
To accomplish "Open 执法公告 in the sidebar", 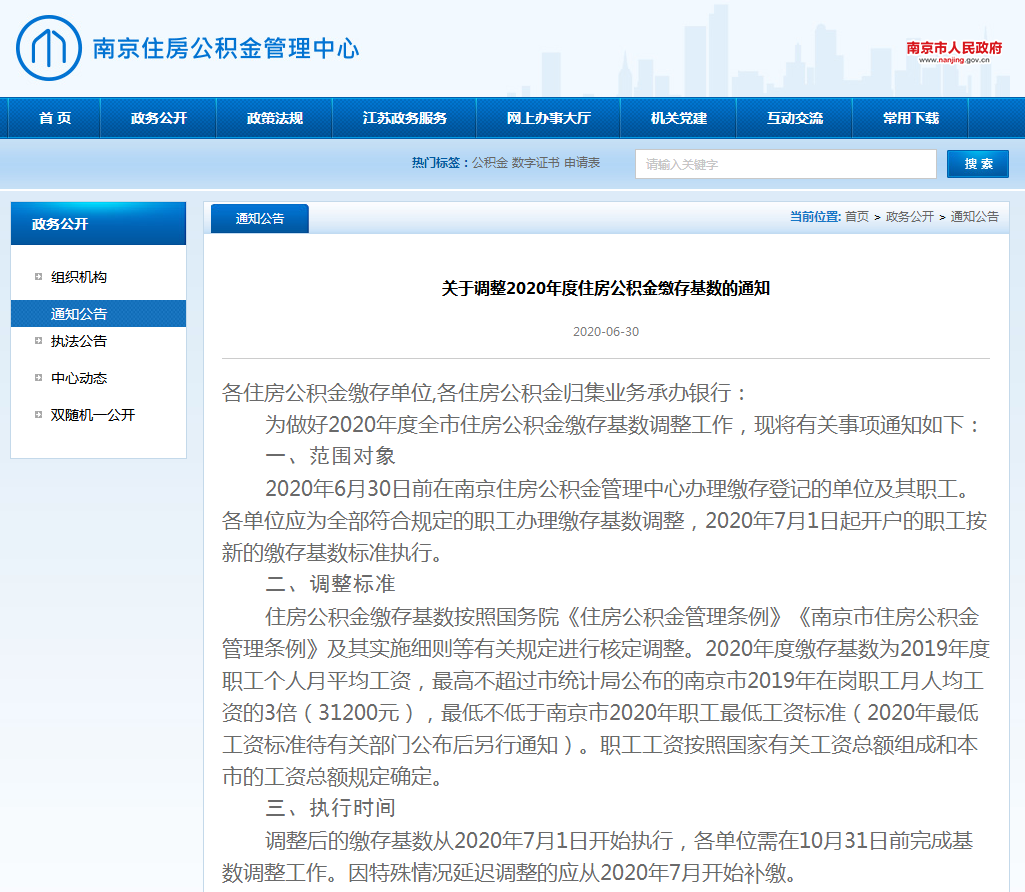I will click(79, 341).
